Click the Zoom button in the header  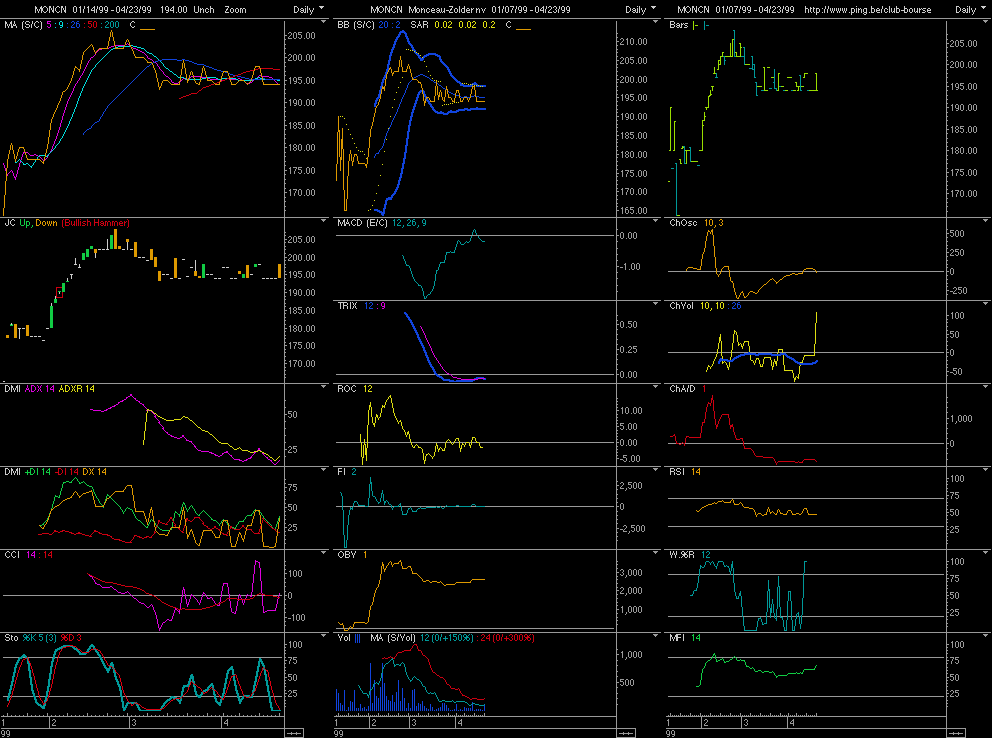[235, 9]
